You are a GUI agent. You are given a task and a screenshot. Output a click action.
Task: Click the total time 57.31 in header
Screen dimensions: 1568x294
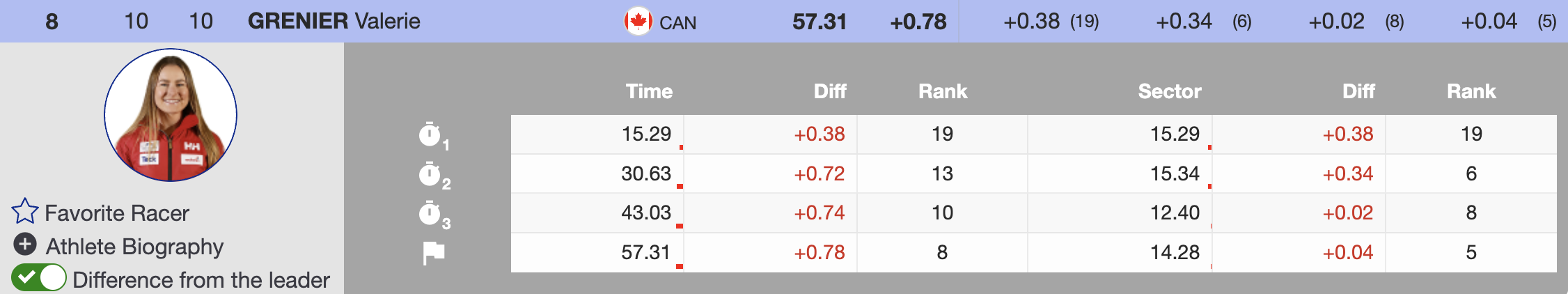(x=819, y=22)
